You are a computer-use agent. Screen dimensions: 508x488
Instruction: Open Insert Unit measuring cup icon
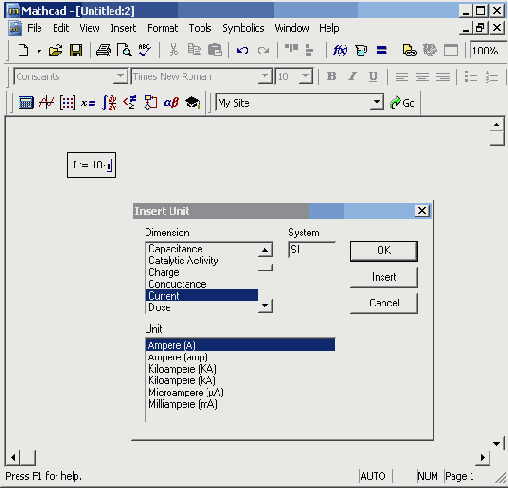coord(361,50)
